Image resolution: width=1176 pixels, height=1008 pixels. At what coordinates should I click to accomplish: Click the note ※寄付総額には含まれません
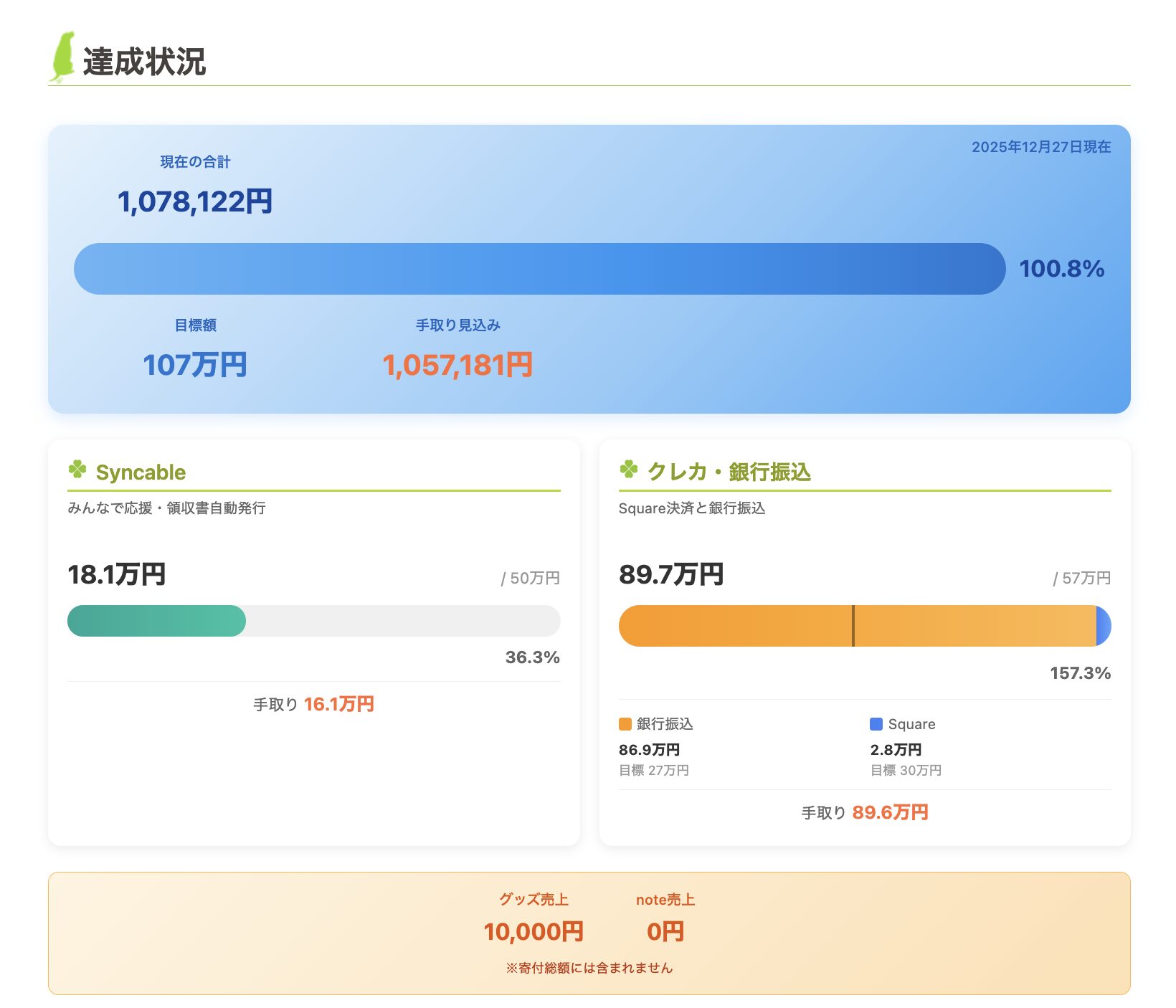coord(589,968)
